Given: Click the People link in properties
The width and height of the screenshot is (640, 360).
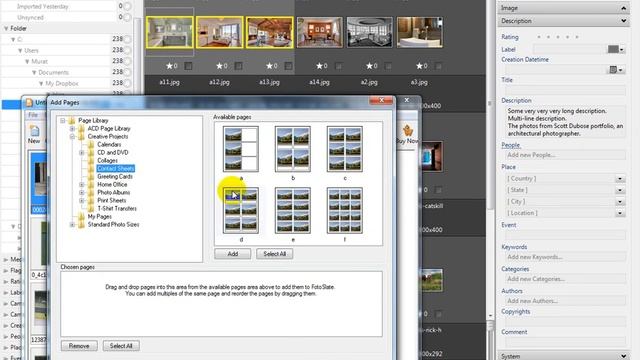Looking at the screenshot, I should coord(511,145).
